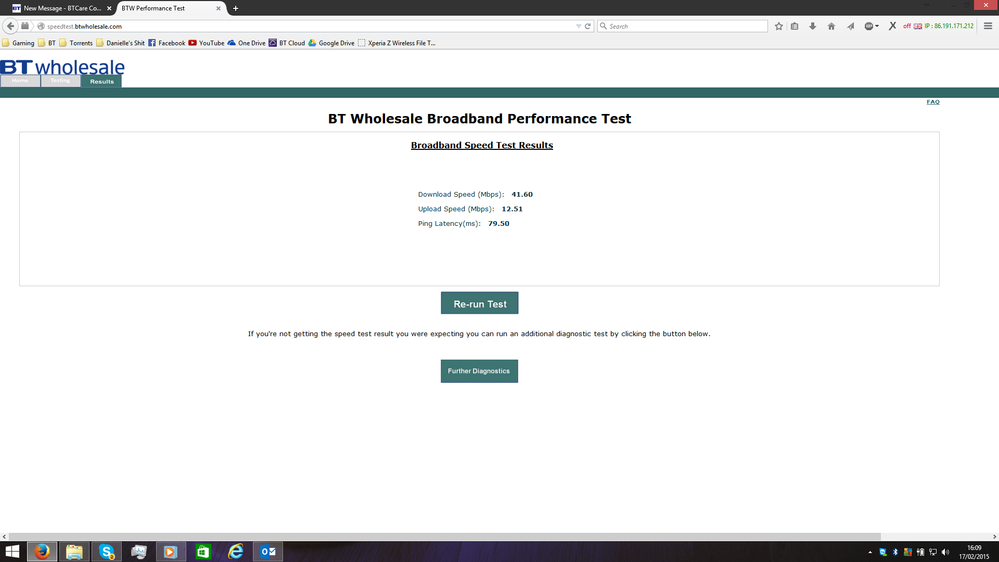Open the downloads arrow icon
Image resolution: width=999 pixels, height=562 pixels.
tap(812, 26)
